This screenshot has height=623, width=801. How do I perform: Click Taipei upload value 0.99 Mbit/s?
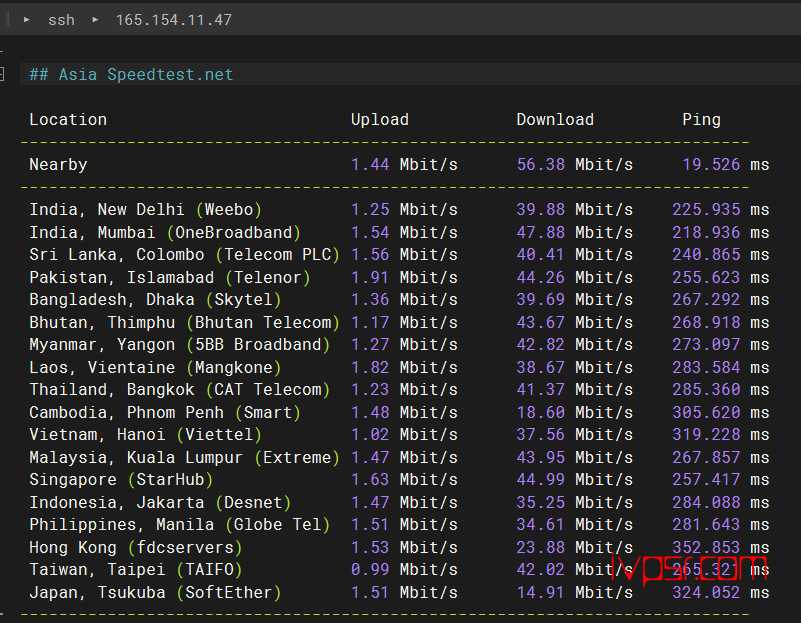[x=404, y=569]
